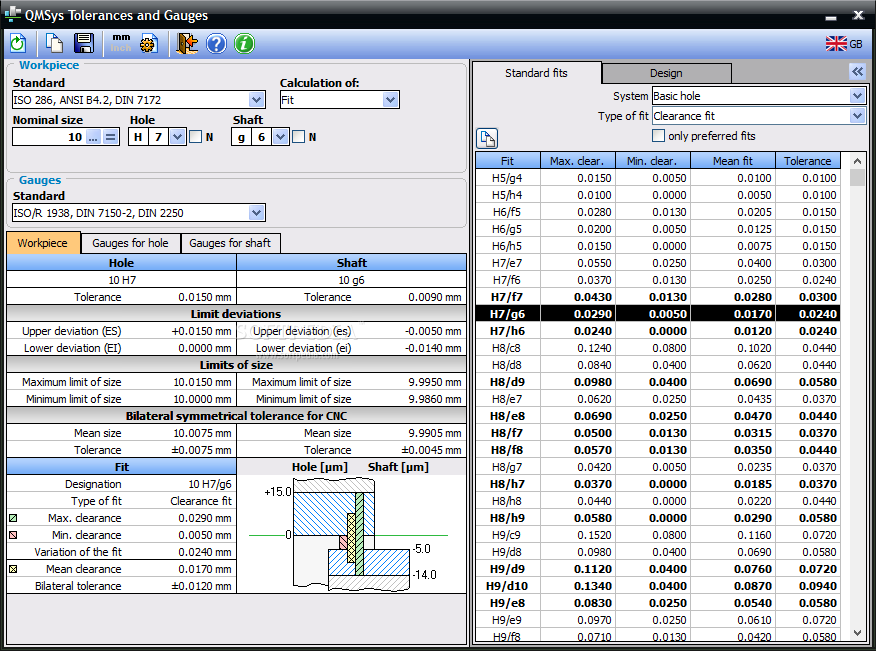Screen dimensions: 876x651
Task: Open workpiece Standard dropdown ISO 286
Action: click(256, 100)
